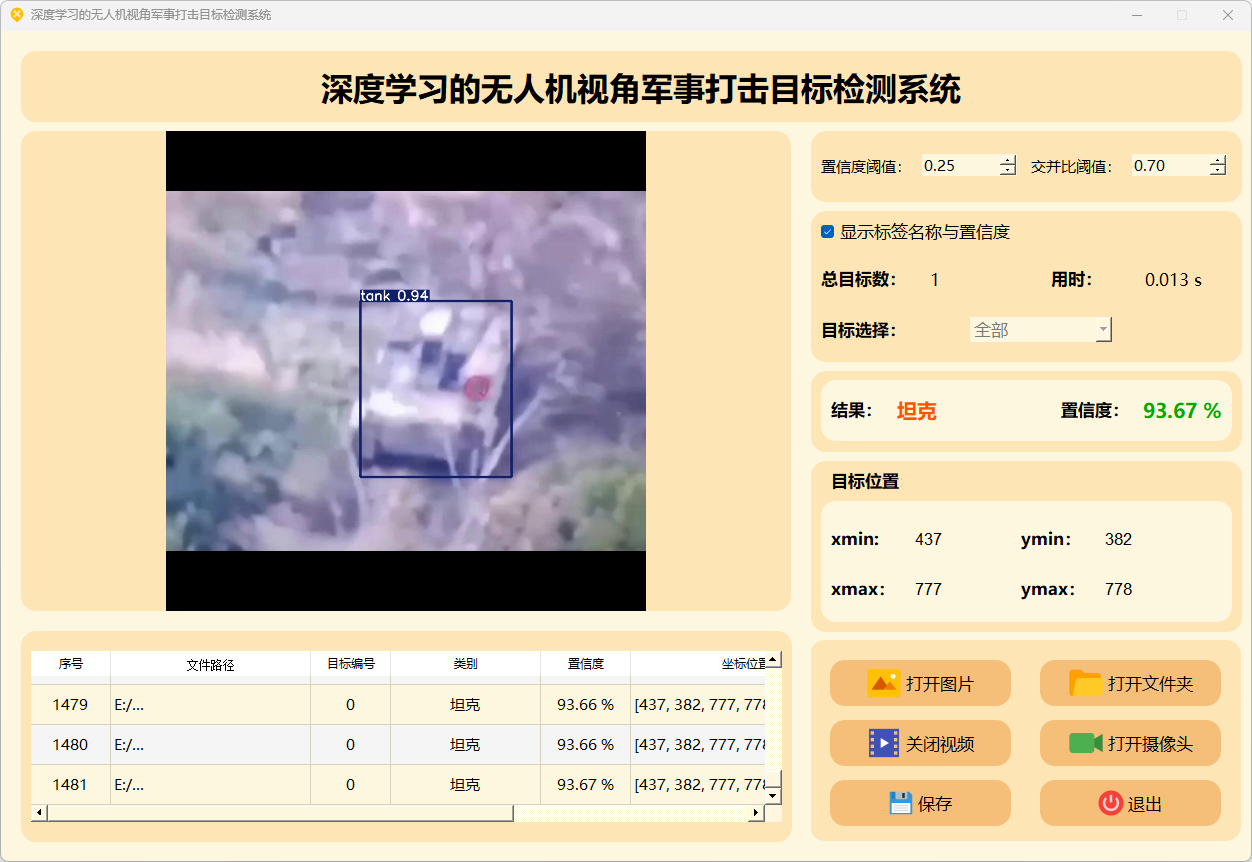Click the 坐标位置 column header

tap(698, 664)
